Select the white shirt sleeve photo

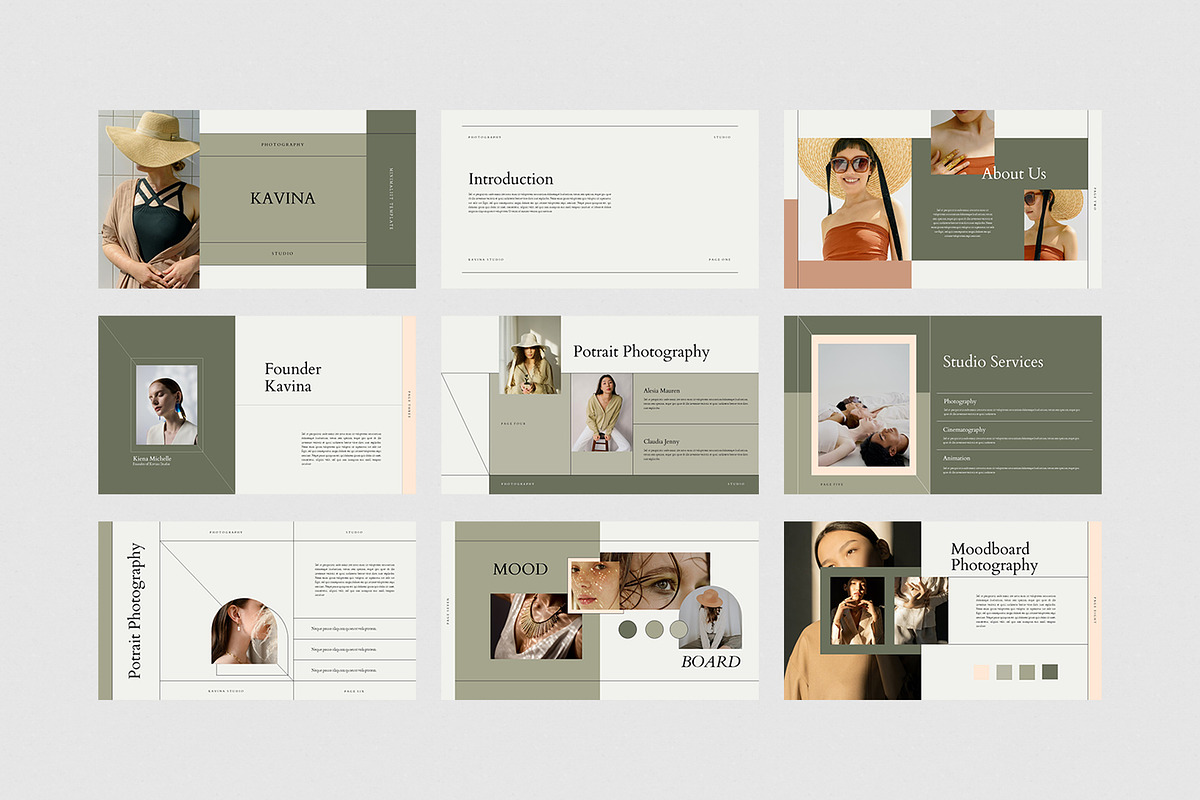(921, 610)
